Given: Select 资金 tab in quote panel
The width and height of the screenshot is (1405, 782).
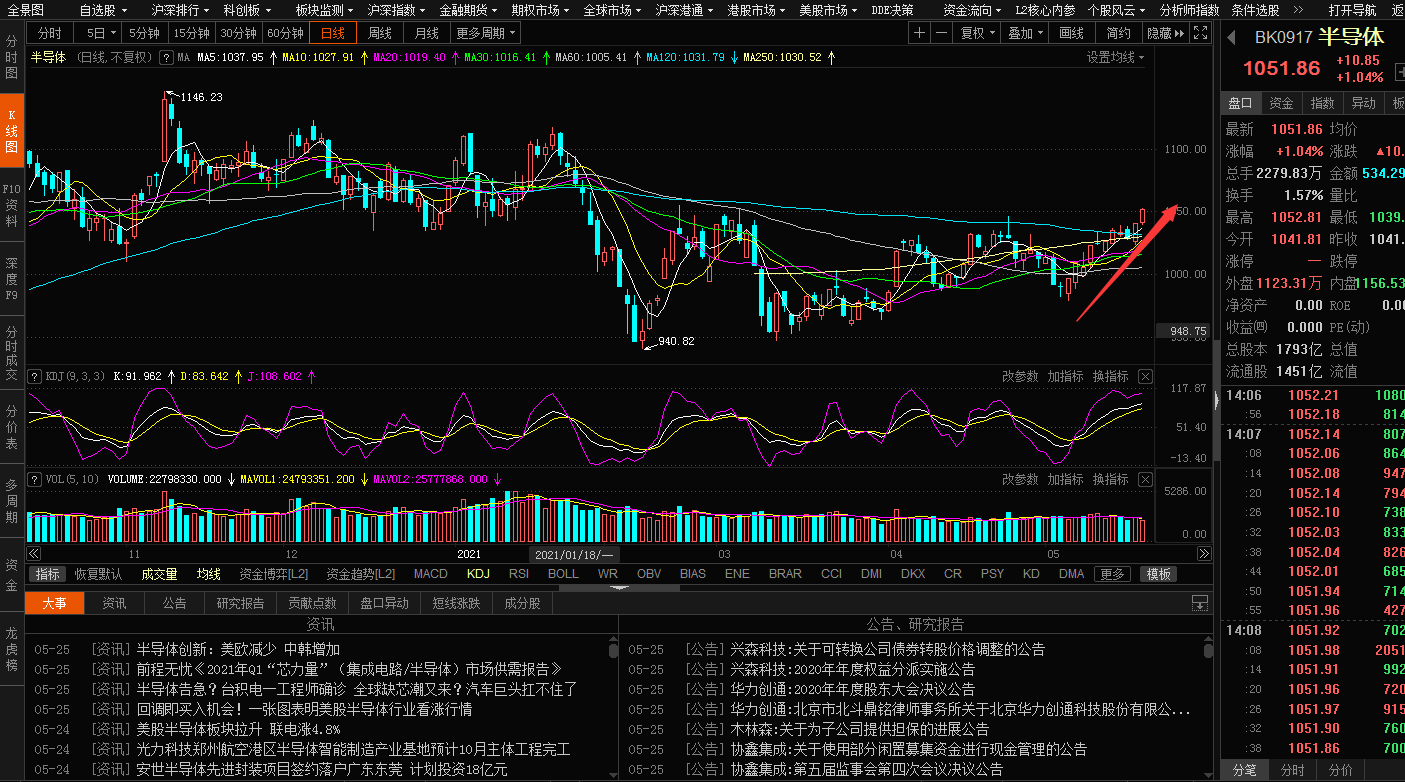Looking at the screenshot, I should point(1281,103).
